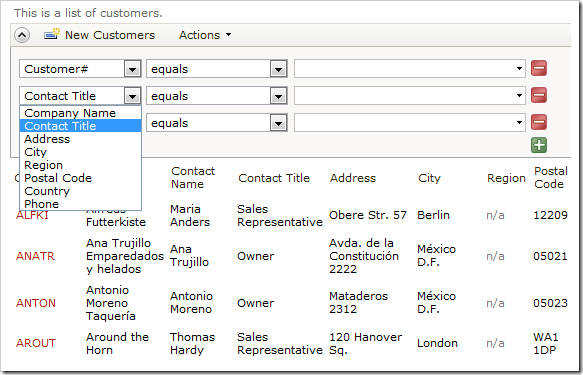Click the '120 Hanover Sq.' address cell

pos(365,343)
